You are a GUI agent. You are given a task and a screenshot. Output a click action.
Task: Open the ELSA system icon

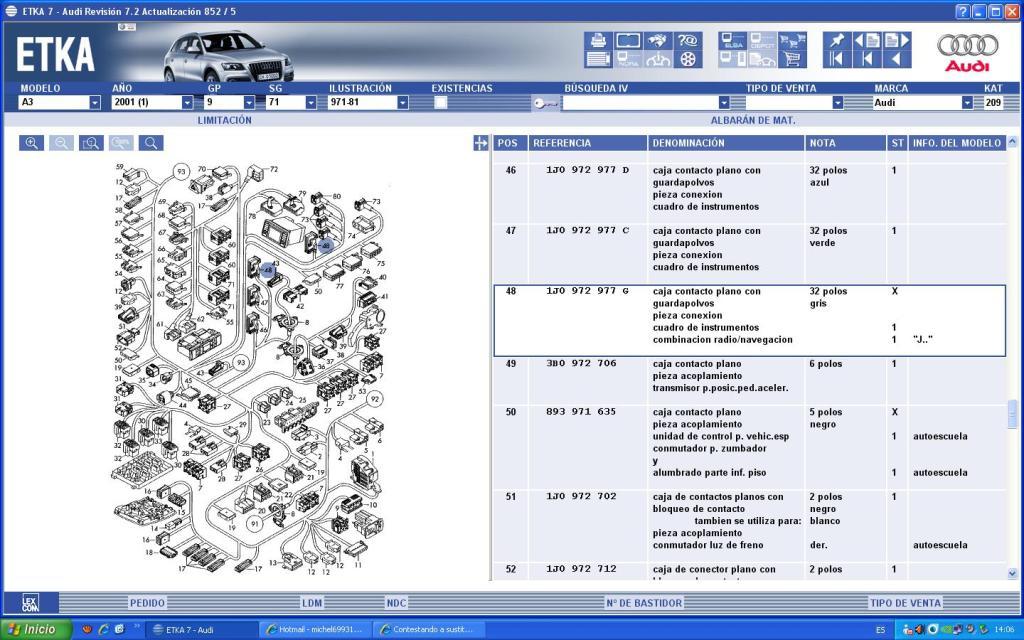(x=733, y=40)
